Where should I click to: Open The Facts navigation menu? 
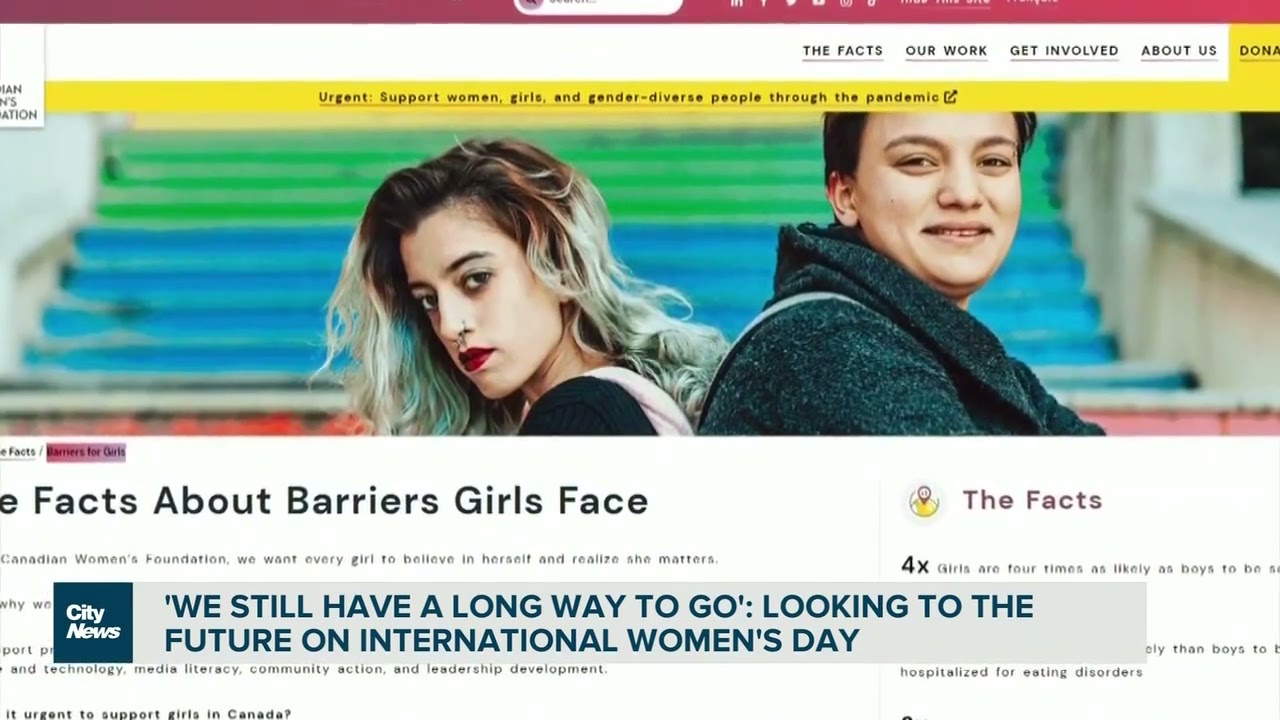pyautogui.click(x=842, y=51)
